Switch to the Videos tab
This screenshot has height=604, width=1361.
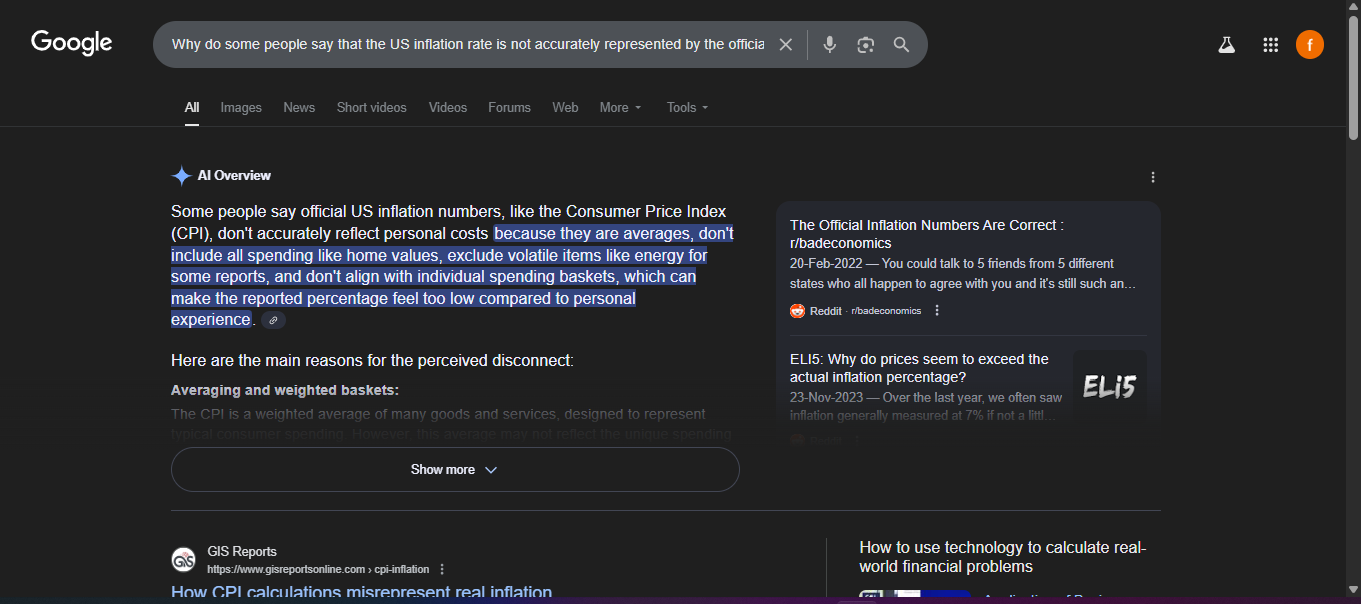click(x=448, y=108)
